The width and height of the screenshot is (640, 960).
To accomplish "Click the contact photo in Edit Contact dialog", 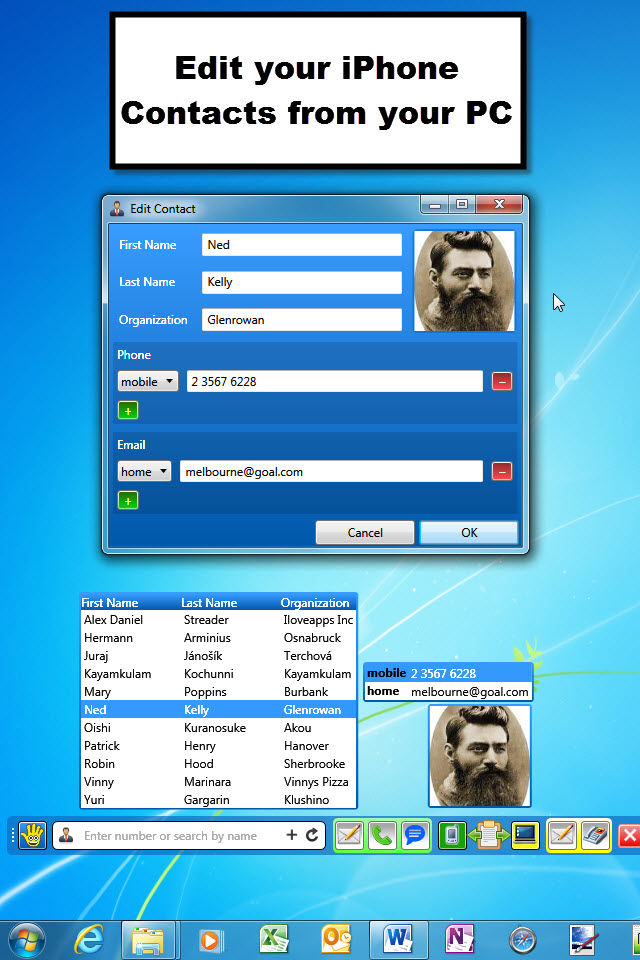I will tap(464, 281).
